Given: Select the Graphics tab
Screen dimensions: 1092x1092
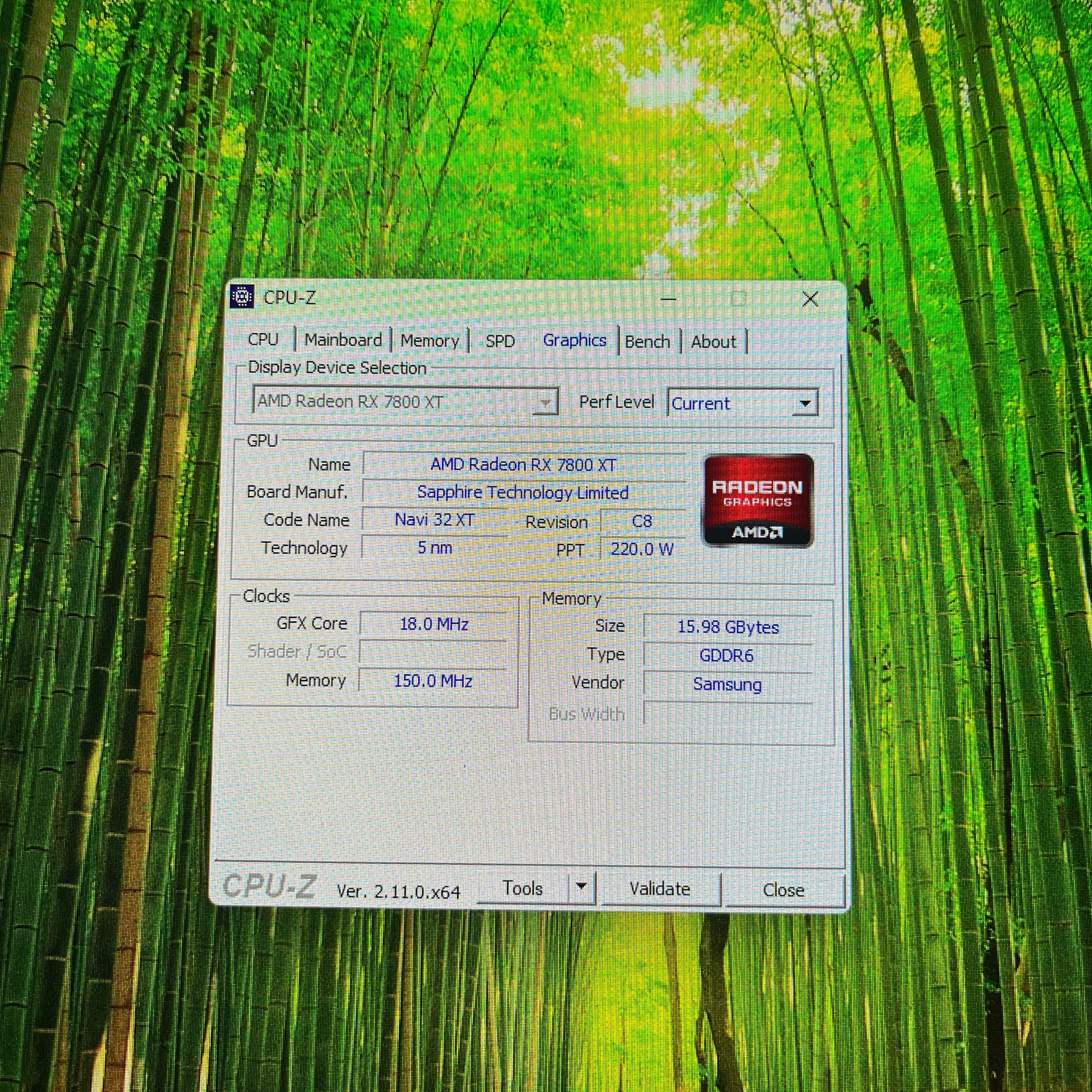Looking at the screenshot, I should click(574, 340).
